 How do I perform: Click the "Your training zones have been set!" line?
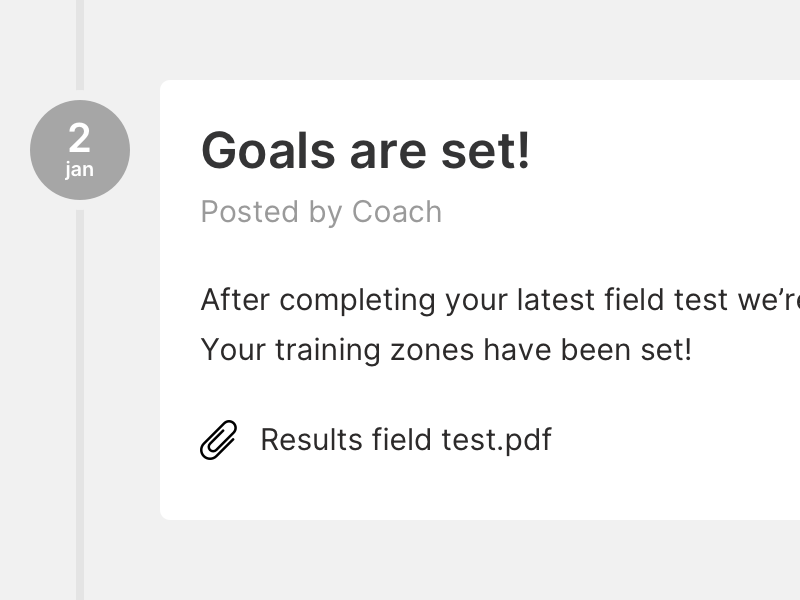[446, 350]
